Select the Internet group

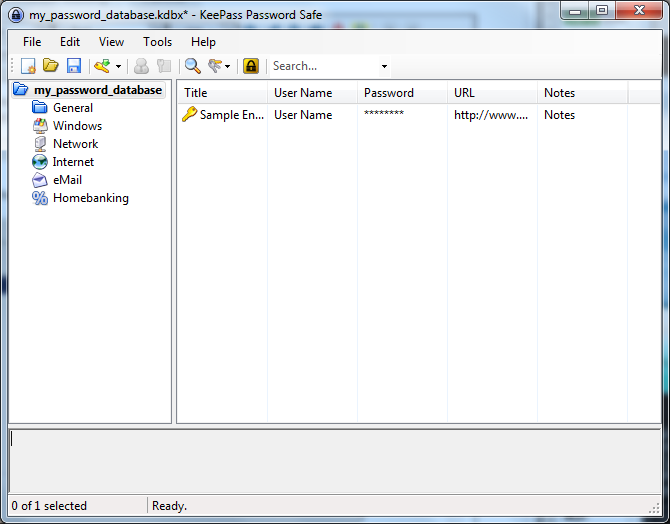73,162
